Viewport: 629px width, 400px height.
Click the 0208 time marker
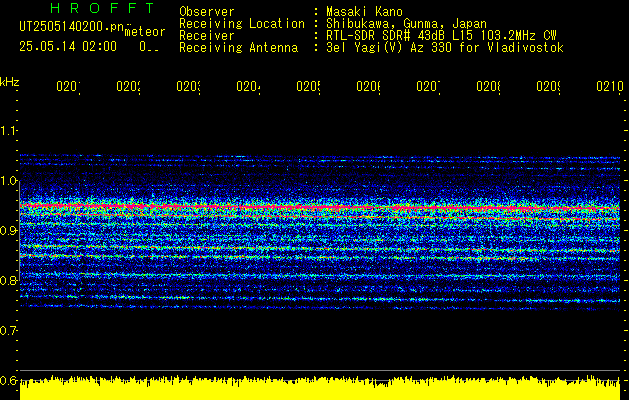coord(489,86)
